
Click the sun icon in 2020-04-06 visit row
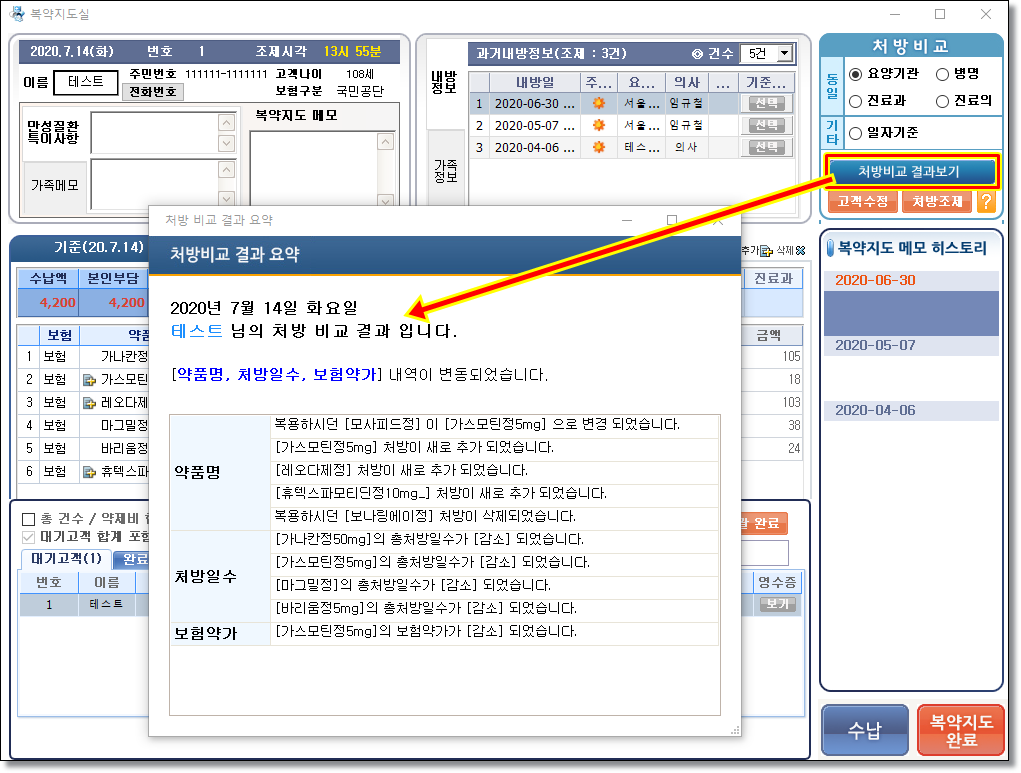click(x=598, y=147)
